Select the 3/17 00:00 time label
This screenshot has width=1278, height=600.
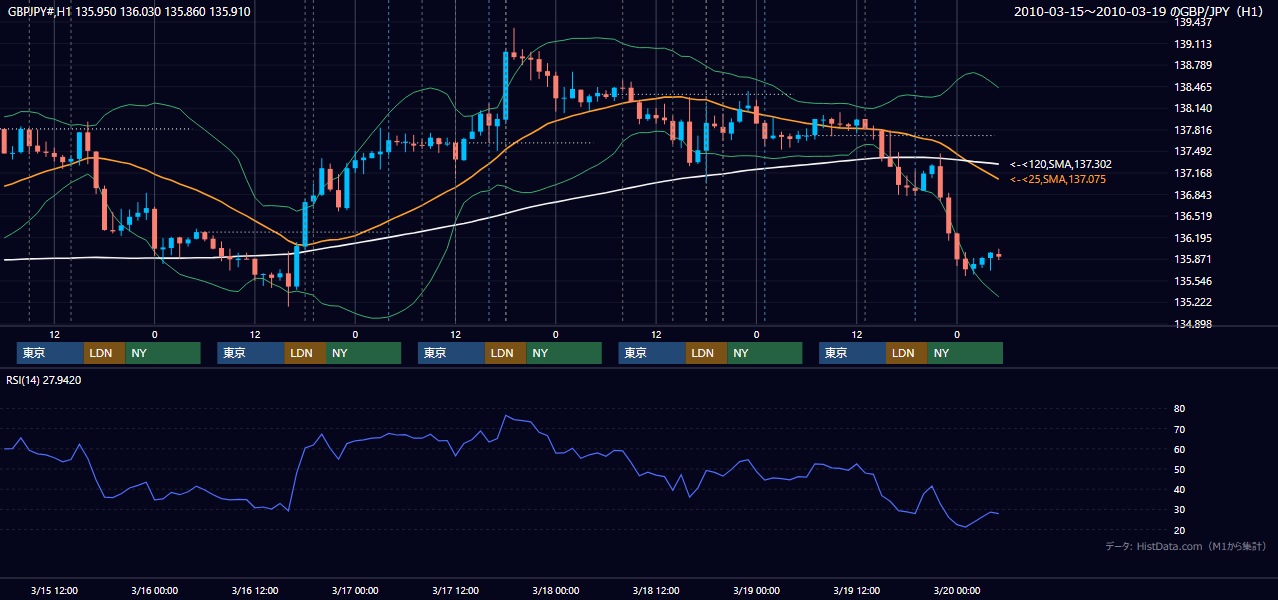[355, 590]
